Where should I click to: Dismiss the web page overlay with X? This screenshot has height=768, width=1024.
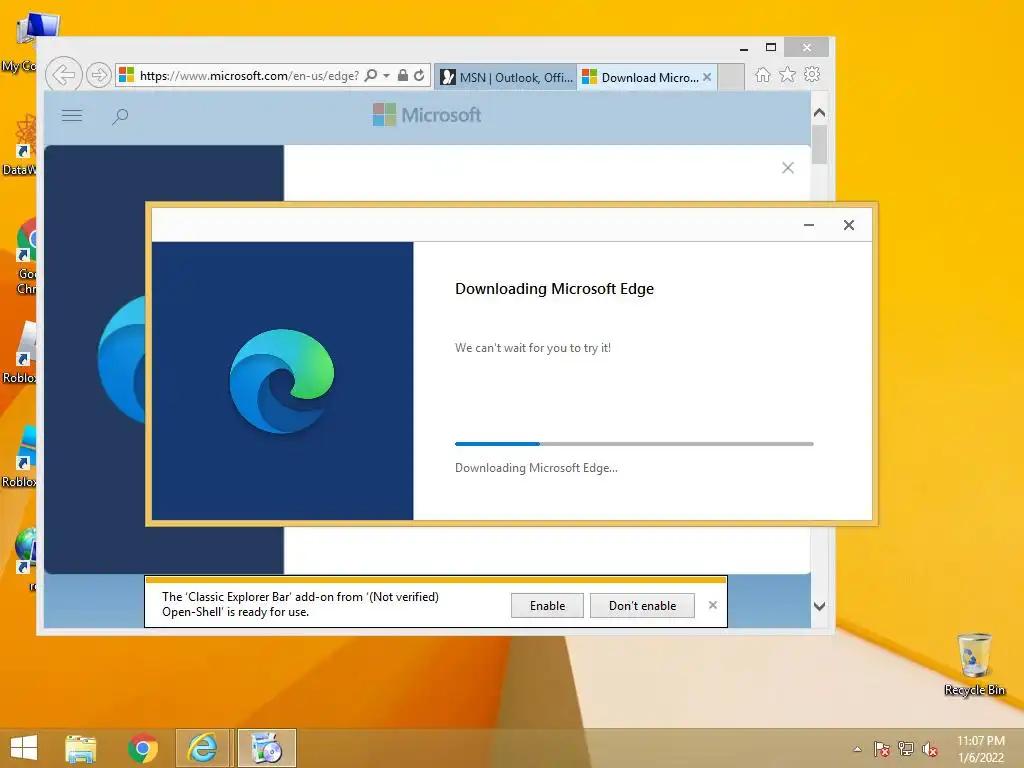coord(788,168)
